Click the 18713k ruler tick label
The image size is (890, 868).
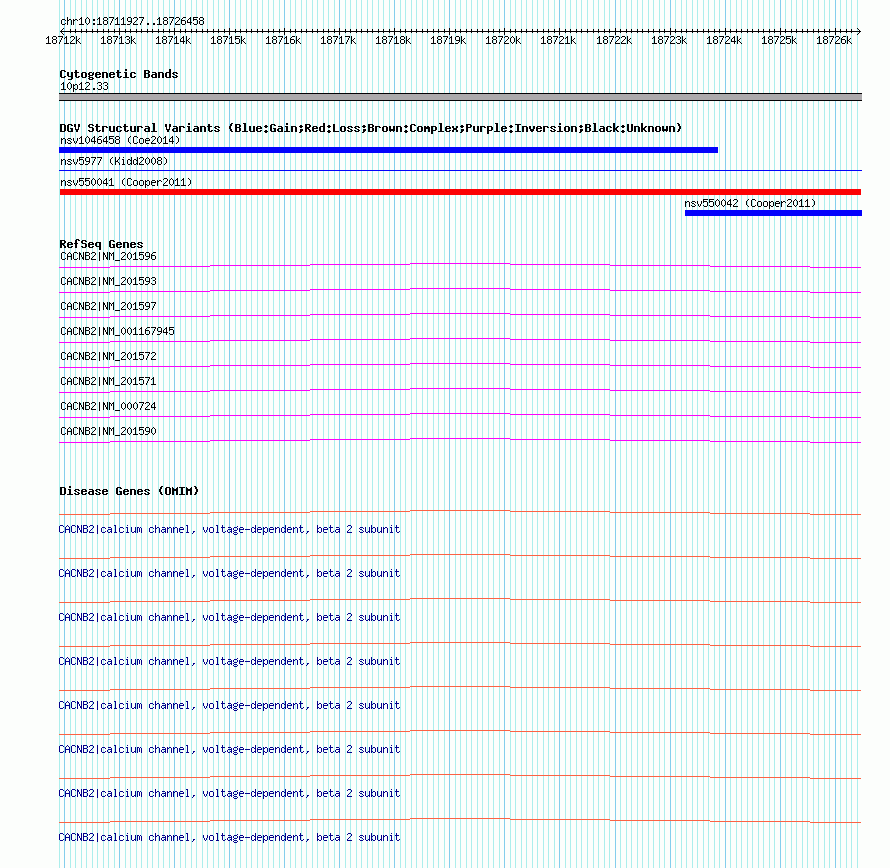click(118, 40)
